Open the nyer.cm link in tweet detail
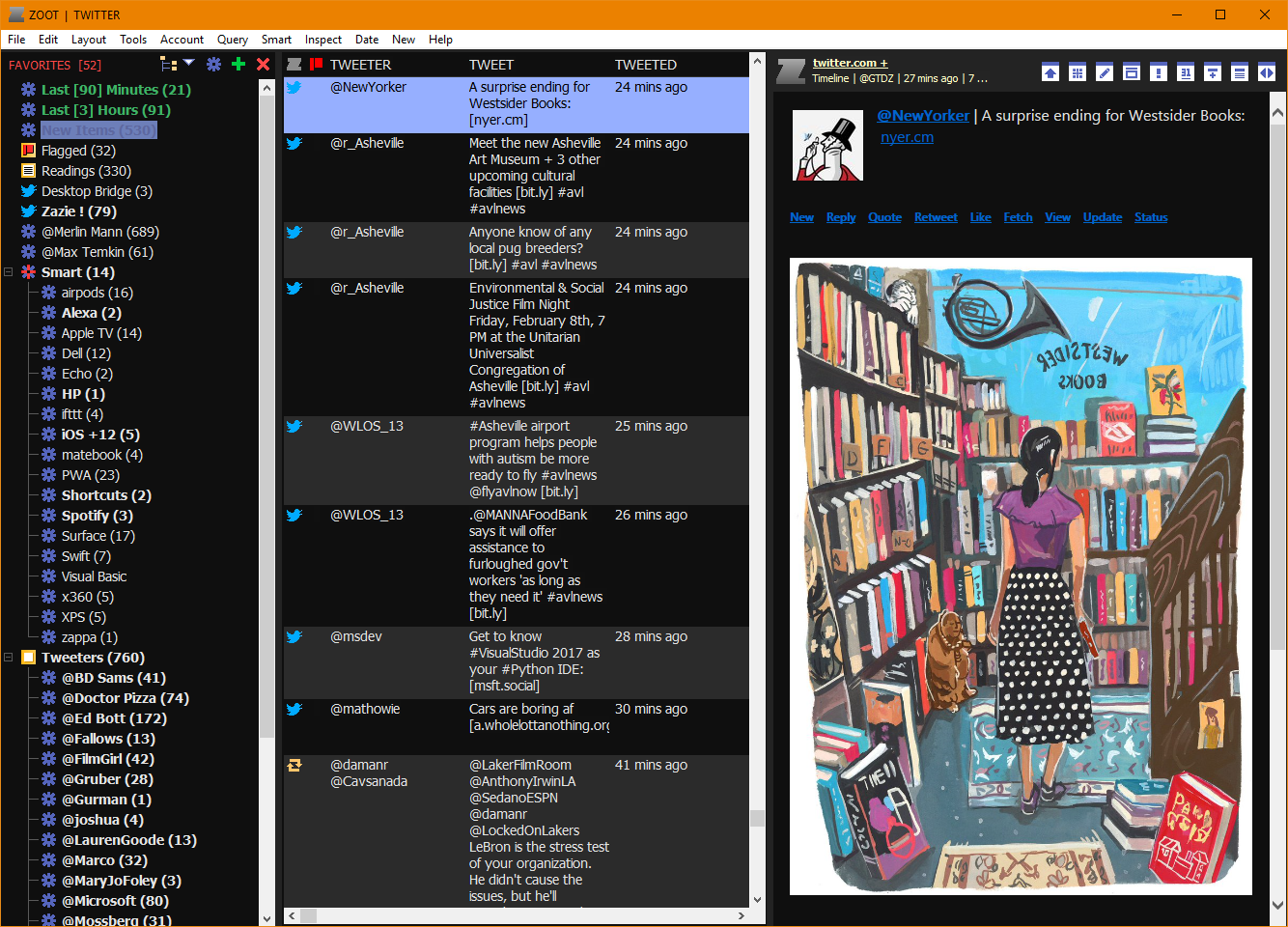Viewport: 1288px width, 927px height. click(x=907, y=137)
